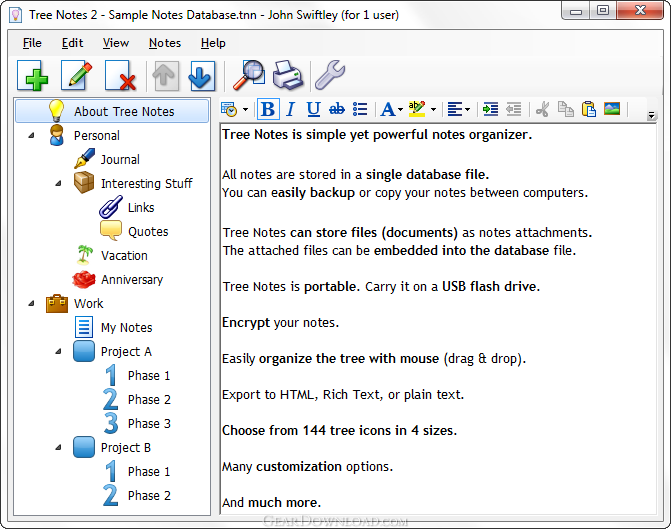Collapse the Project B branch
The image size is (671, 529).
tap(59, 447)
